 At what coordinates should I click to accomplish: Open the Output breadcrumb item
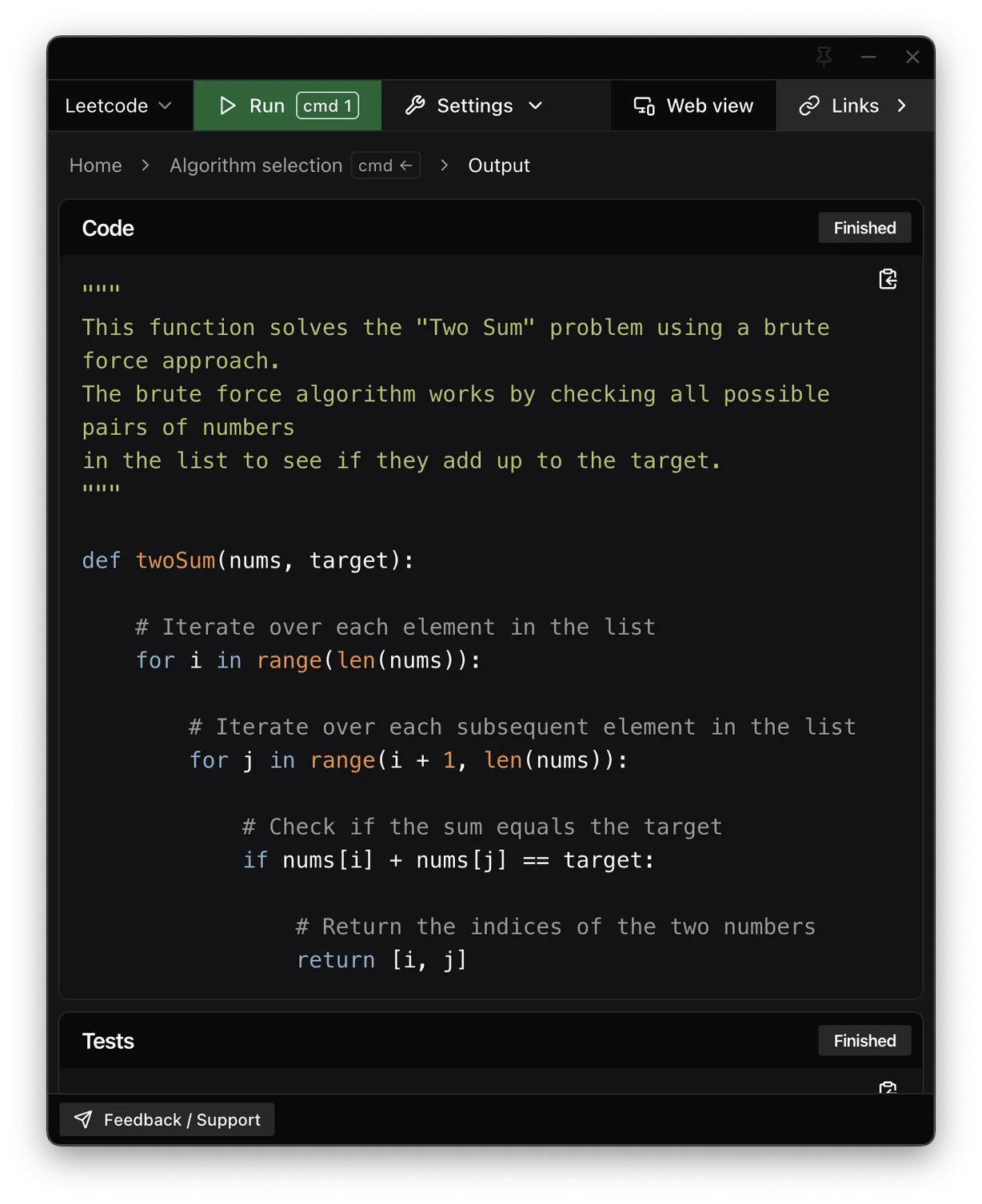click(x=499, y=165)
